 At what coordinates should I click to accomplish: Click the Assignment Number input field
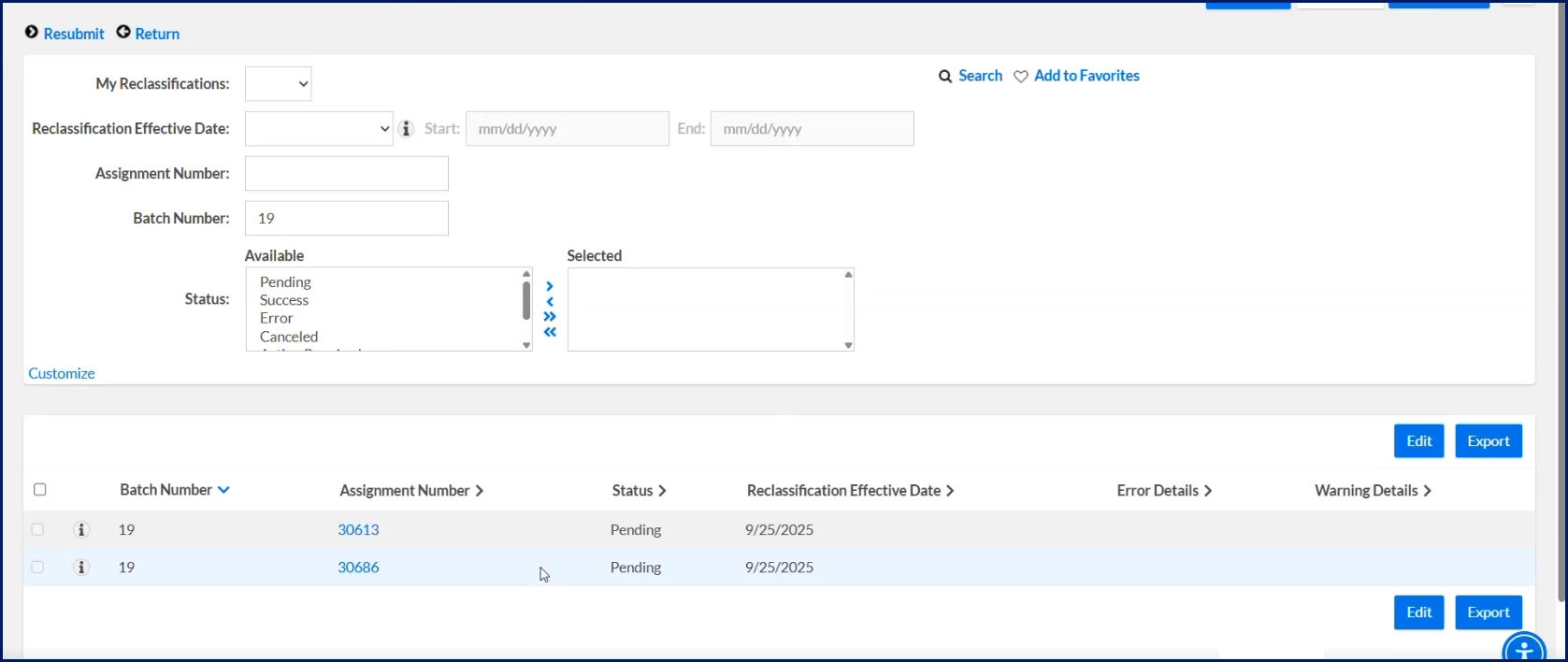tap(347, 173)
